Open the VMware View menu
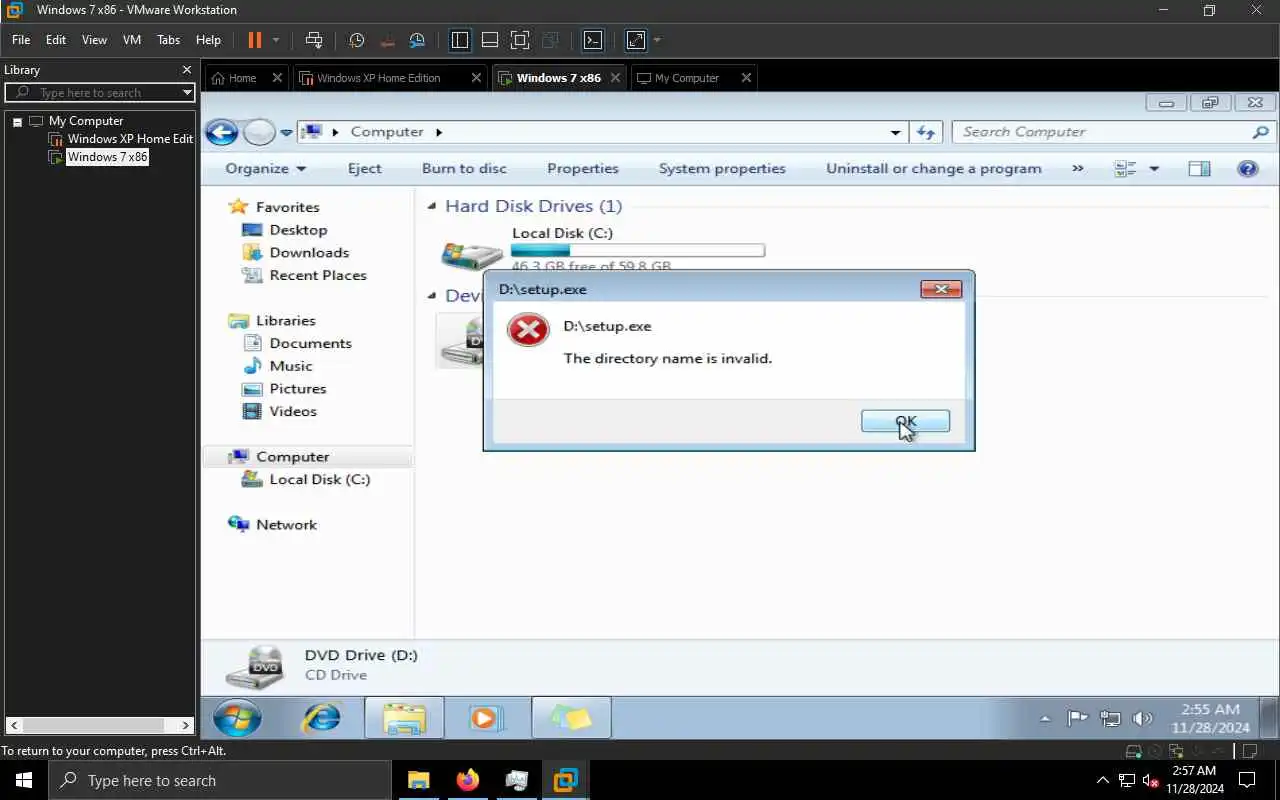Viewport: 1280px width, 800px height. (94, 40)
